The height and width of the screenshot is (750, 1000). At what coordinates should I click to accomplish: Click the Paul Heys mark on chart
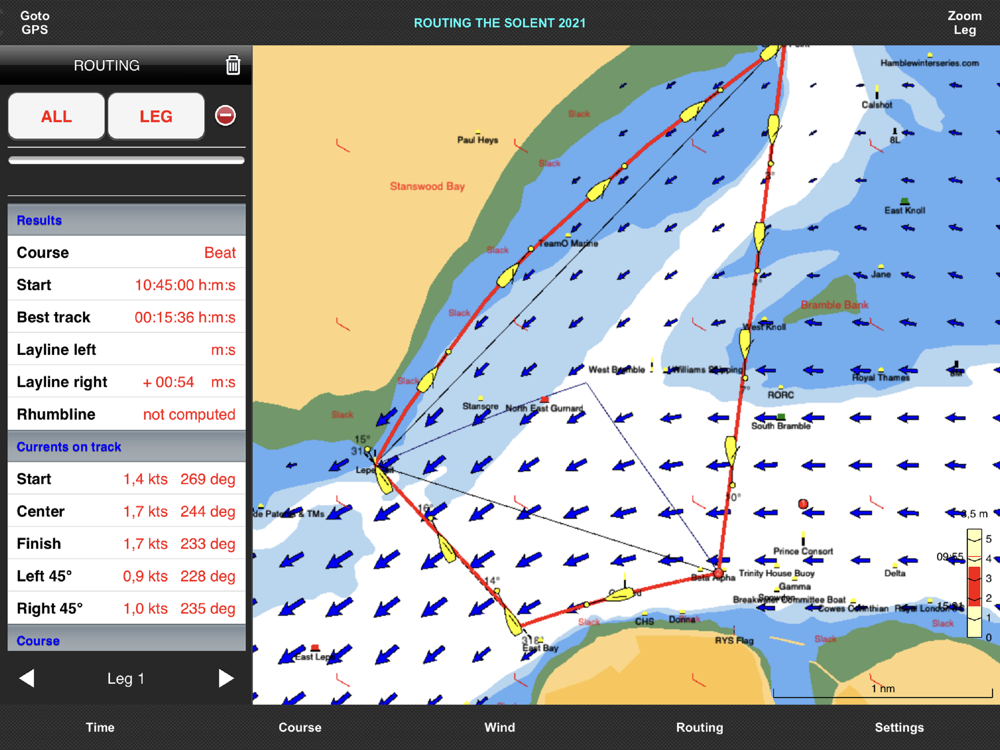478,133
